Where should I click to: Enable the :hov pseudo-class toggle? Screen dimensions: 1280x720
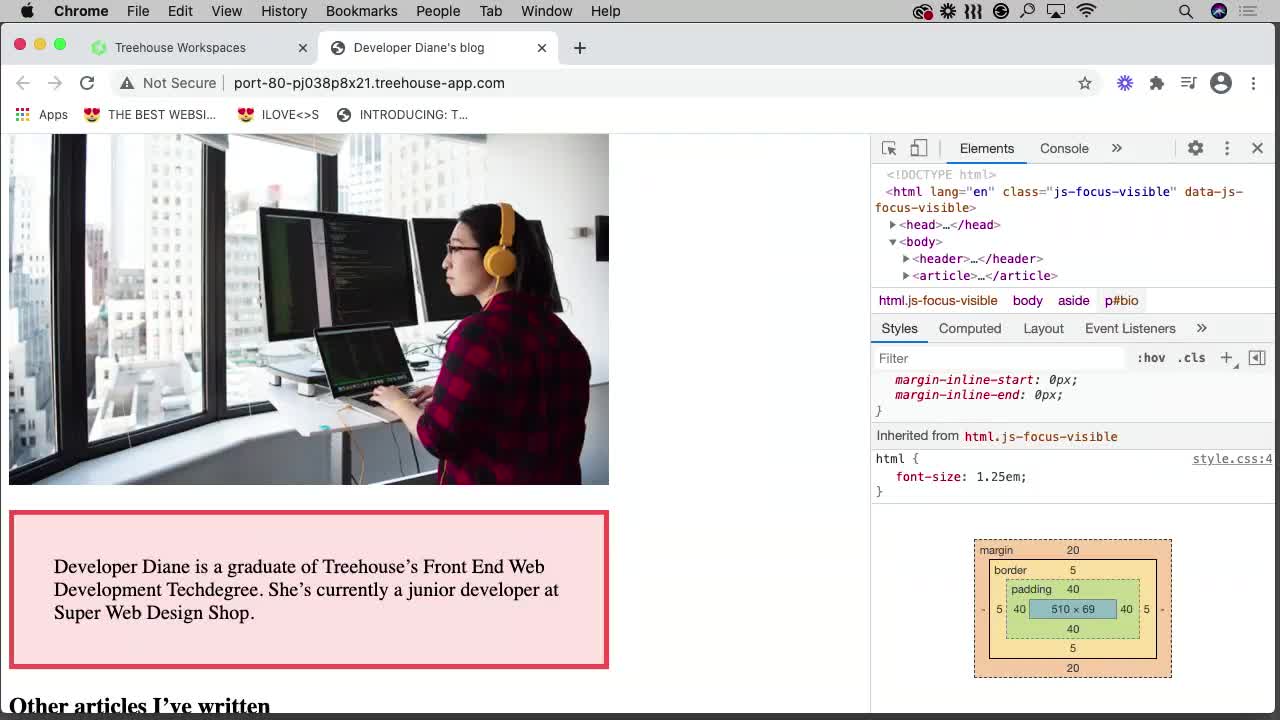pos(1152,357)
